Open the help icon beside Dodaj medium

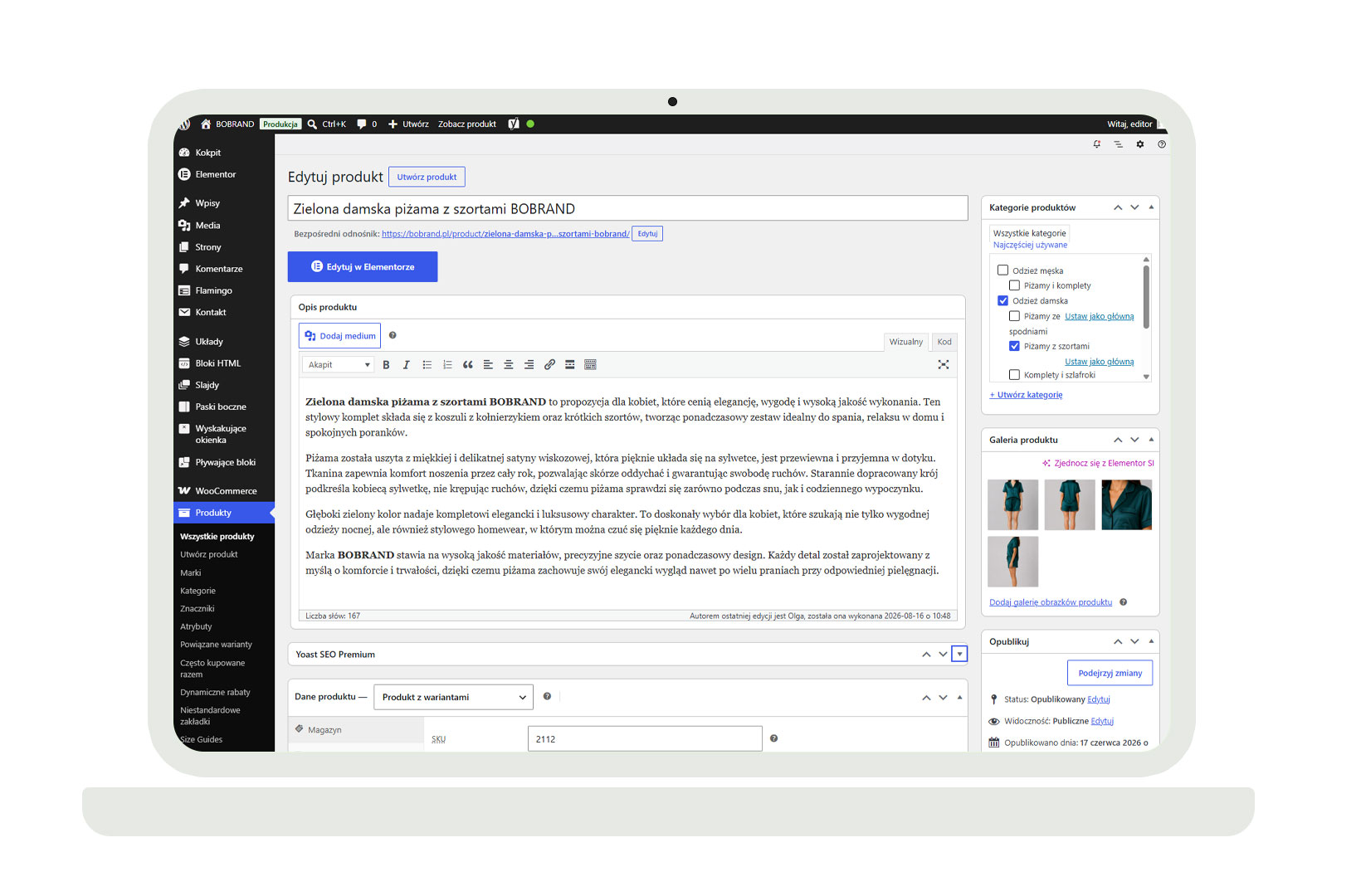(x=393, y=336)
